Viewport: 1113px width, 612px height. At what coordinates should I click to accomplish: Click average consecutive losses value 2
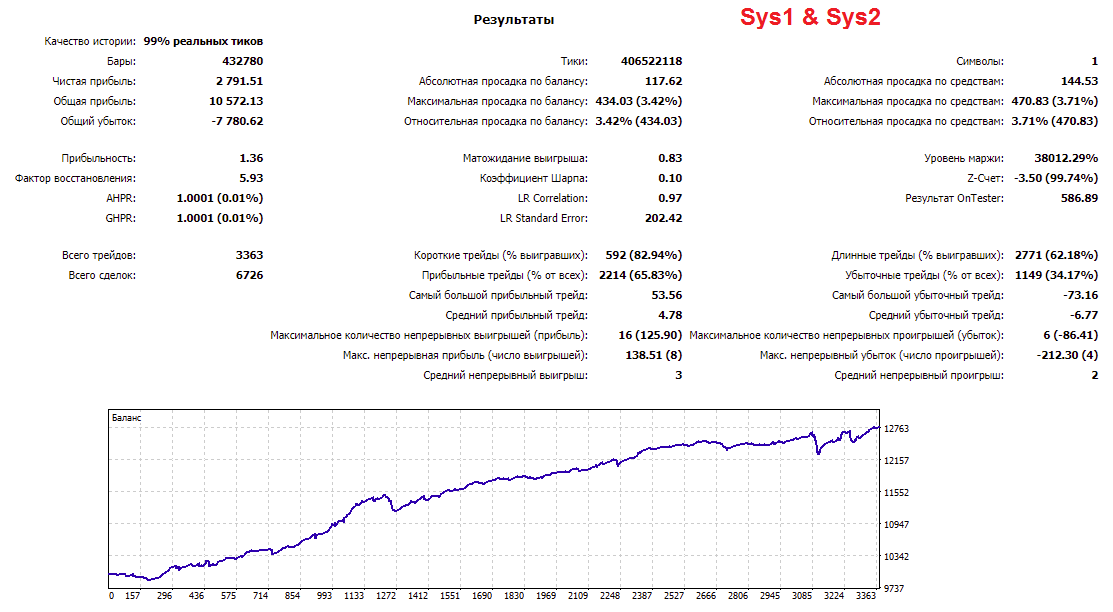(x=1095, y=375)
